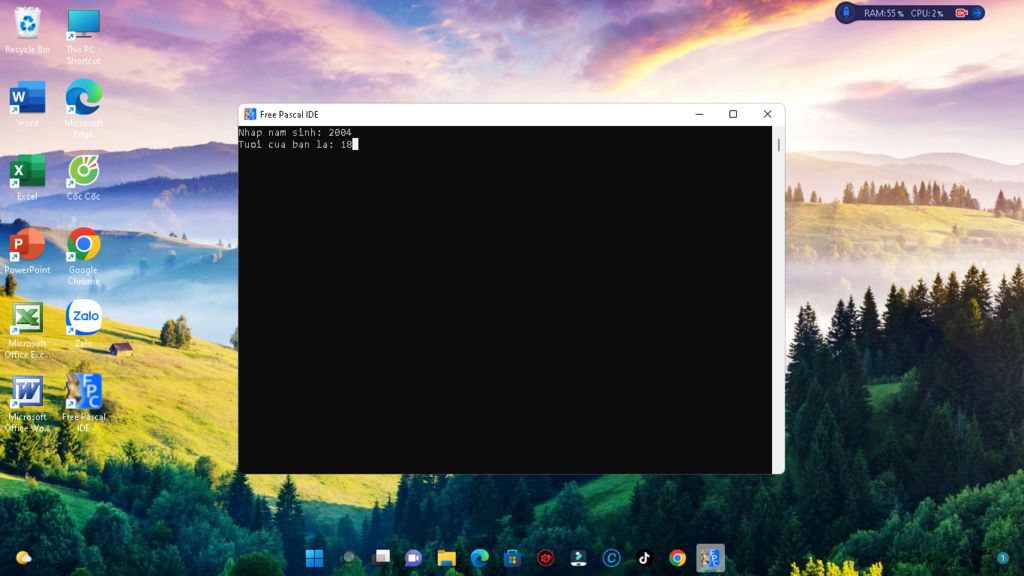Launch Google Chrome from the taskbar
The height and width of the screenshot is (576, 1024).
point(677,558)
